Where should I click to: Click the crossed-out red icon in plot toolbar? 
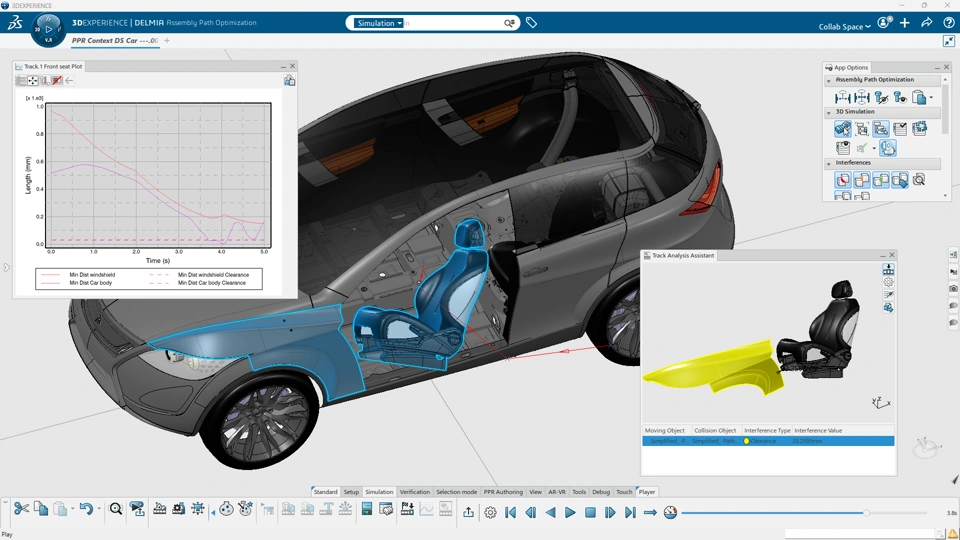57,80
